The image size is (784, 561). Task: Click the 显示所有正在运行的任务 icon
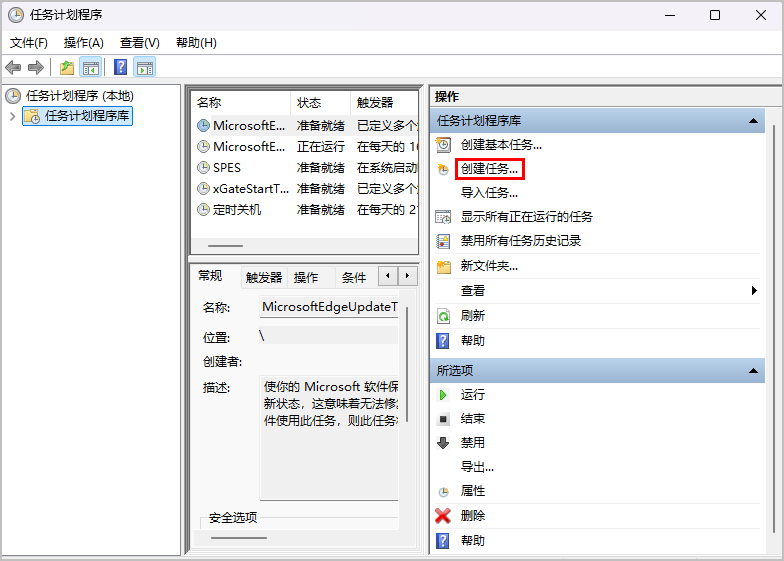(x=443, y=217)
